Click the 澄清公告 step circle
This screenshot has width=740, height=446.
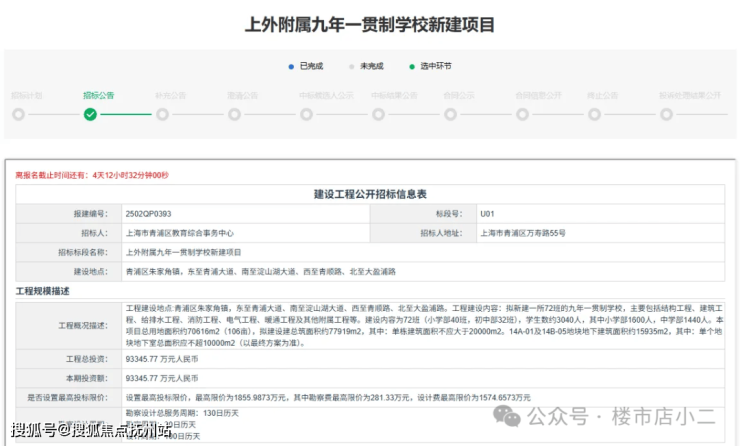click(235, 114)
